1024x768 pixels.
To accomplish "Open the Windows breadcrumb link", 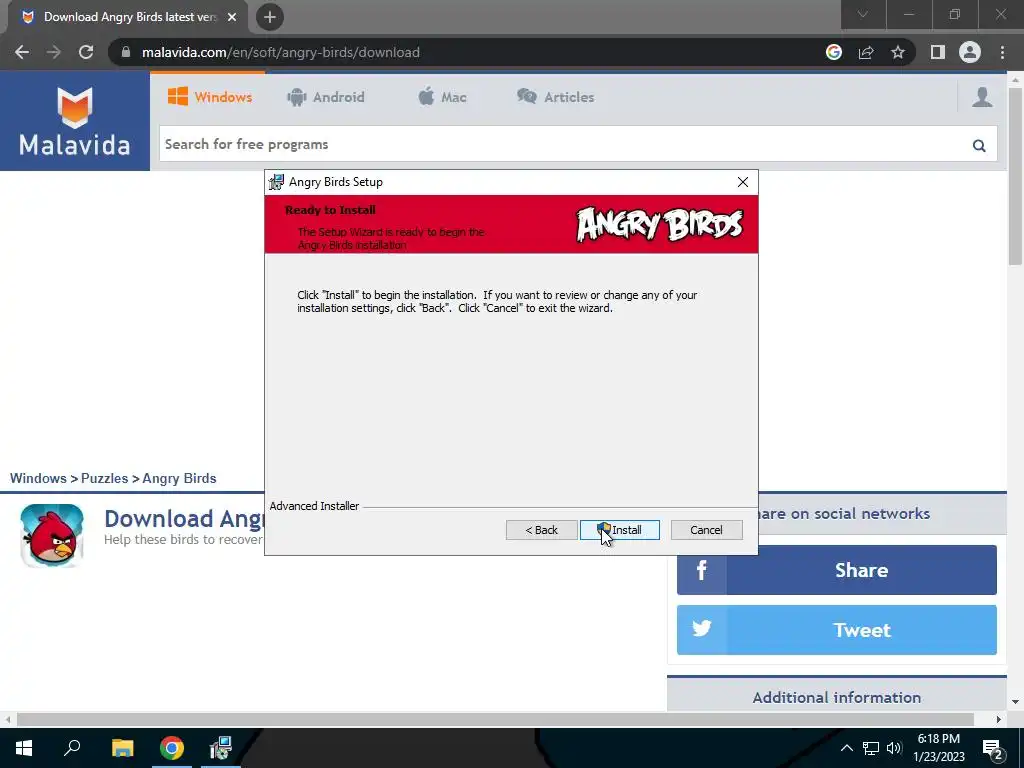I will pos(38,478).
